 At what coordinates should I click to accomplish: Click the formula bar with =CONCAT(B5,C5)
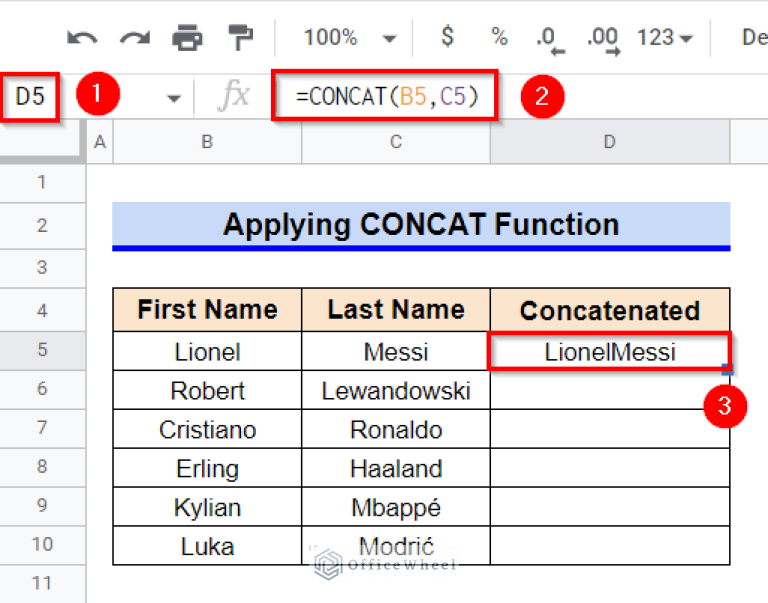tap(386, 96)
